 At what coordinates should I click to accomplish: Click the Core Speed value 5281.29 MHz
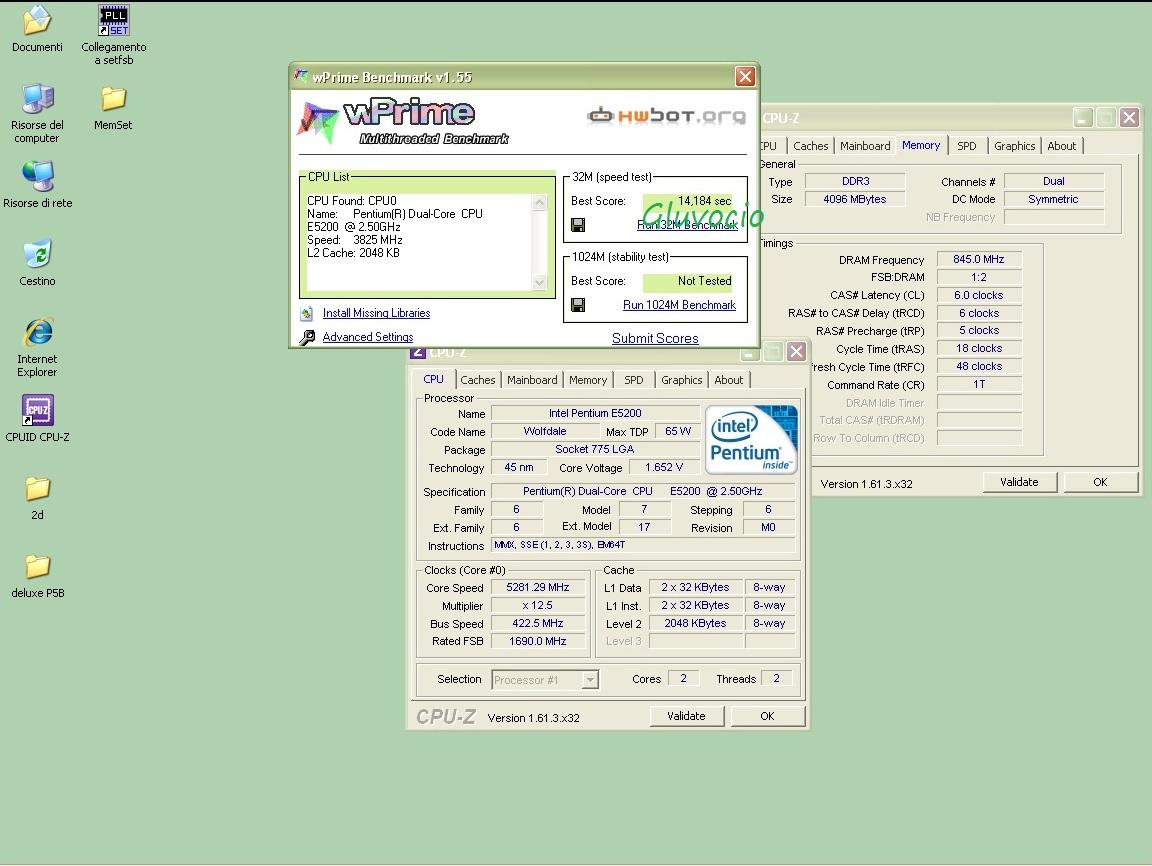pyautogui.click(x=538, y=588)
